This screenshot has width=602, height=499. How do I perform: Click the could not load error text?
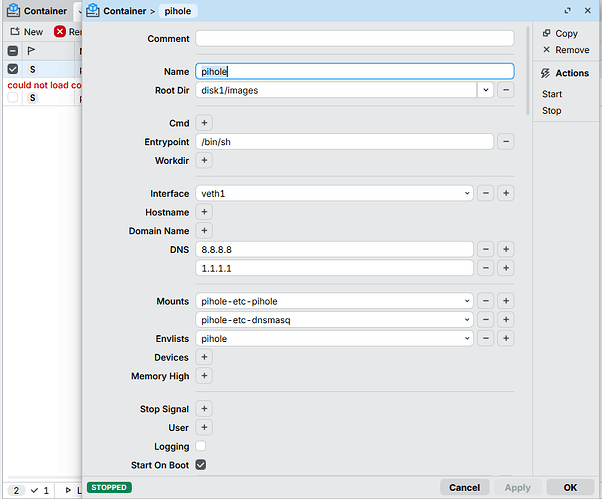click(45, 85)
